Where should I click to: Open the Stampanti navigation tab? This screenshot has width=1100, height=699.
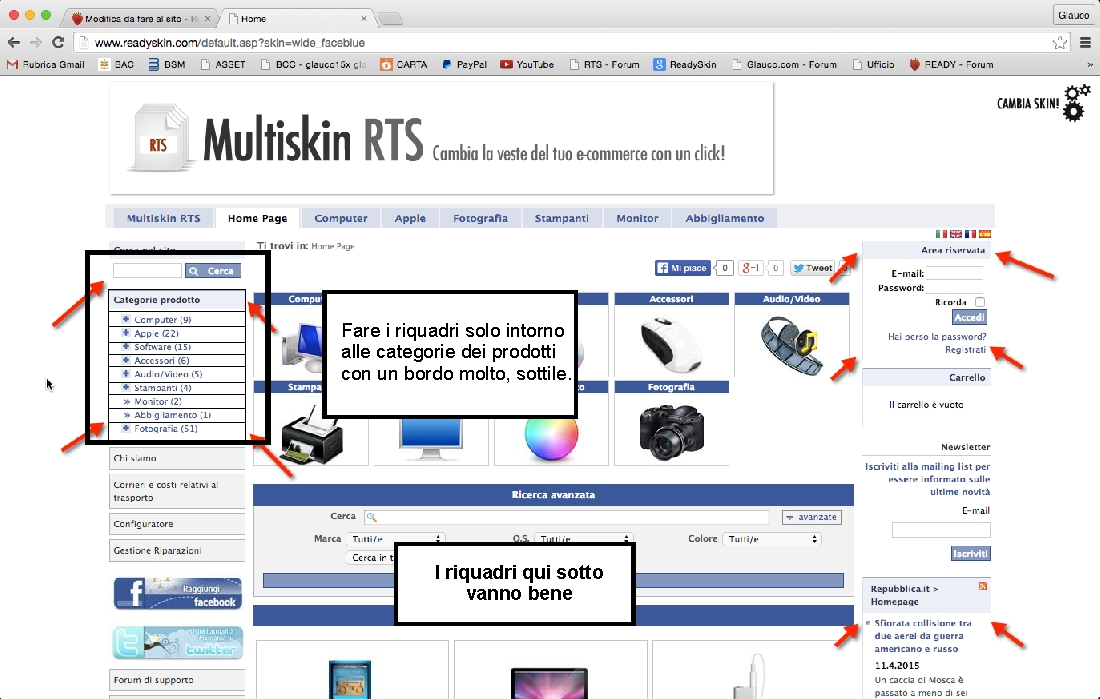click(561, 218)
